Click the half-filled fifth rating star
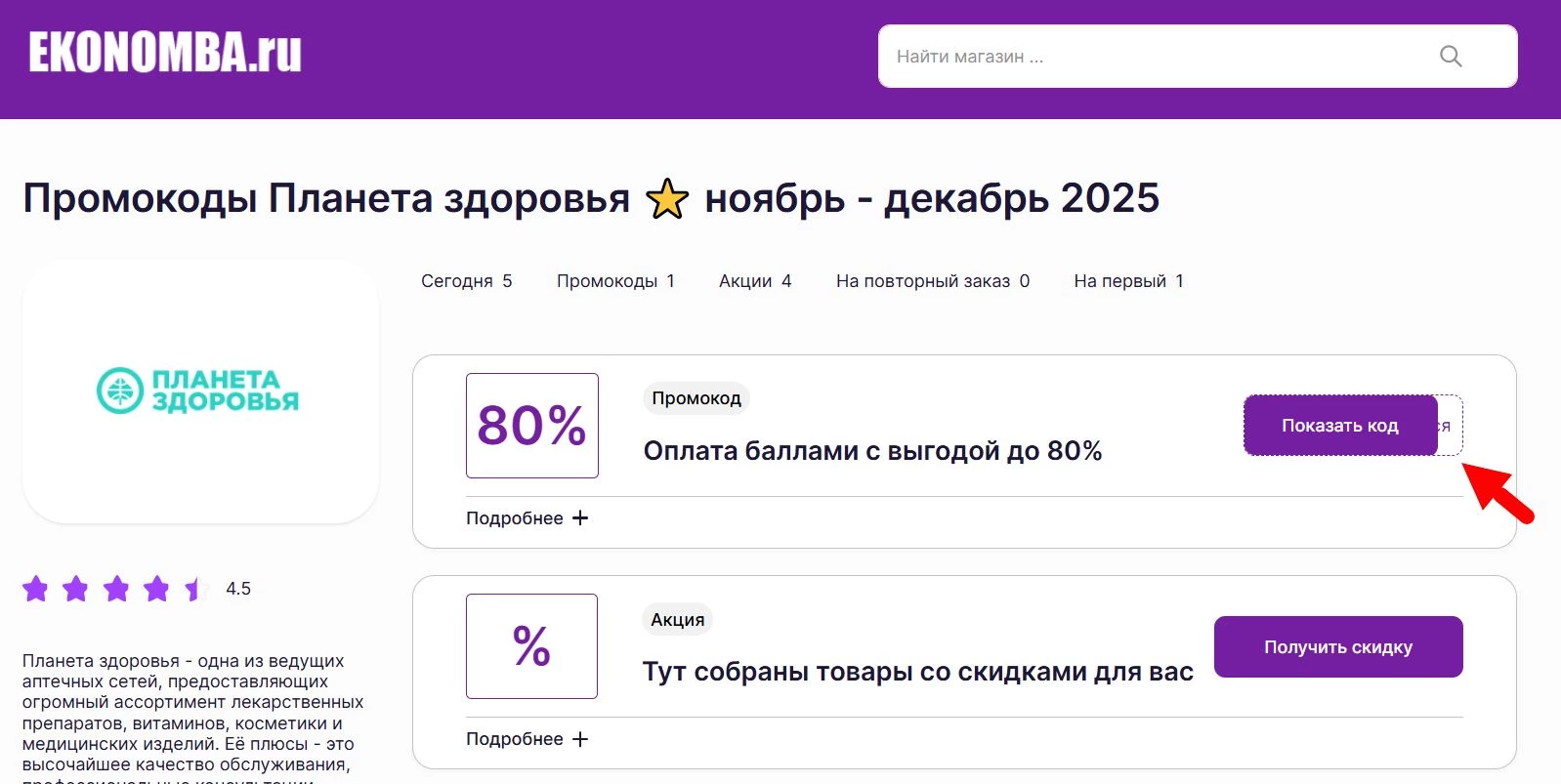Image resolution: width=1561 pixels, height=784 pixels. click(x=194, y=589)
